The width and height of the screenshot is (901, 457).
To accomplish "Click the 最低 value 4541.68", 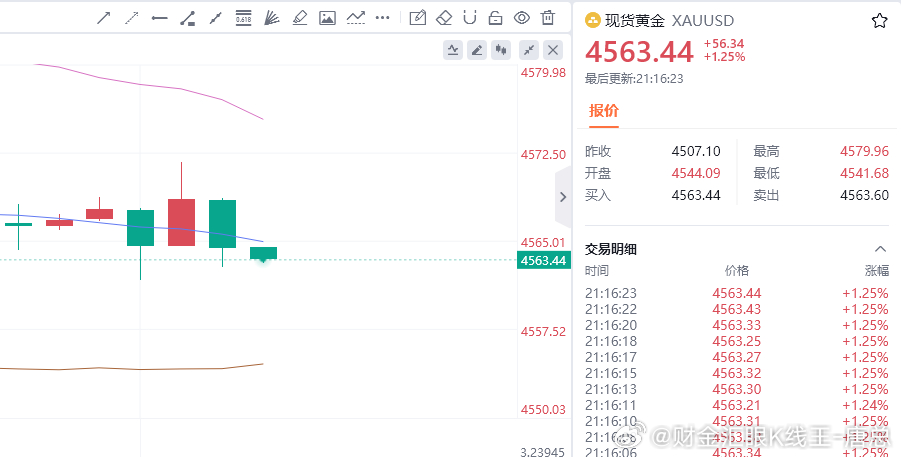I will click(x=864, y=173).
